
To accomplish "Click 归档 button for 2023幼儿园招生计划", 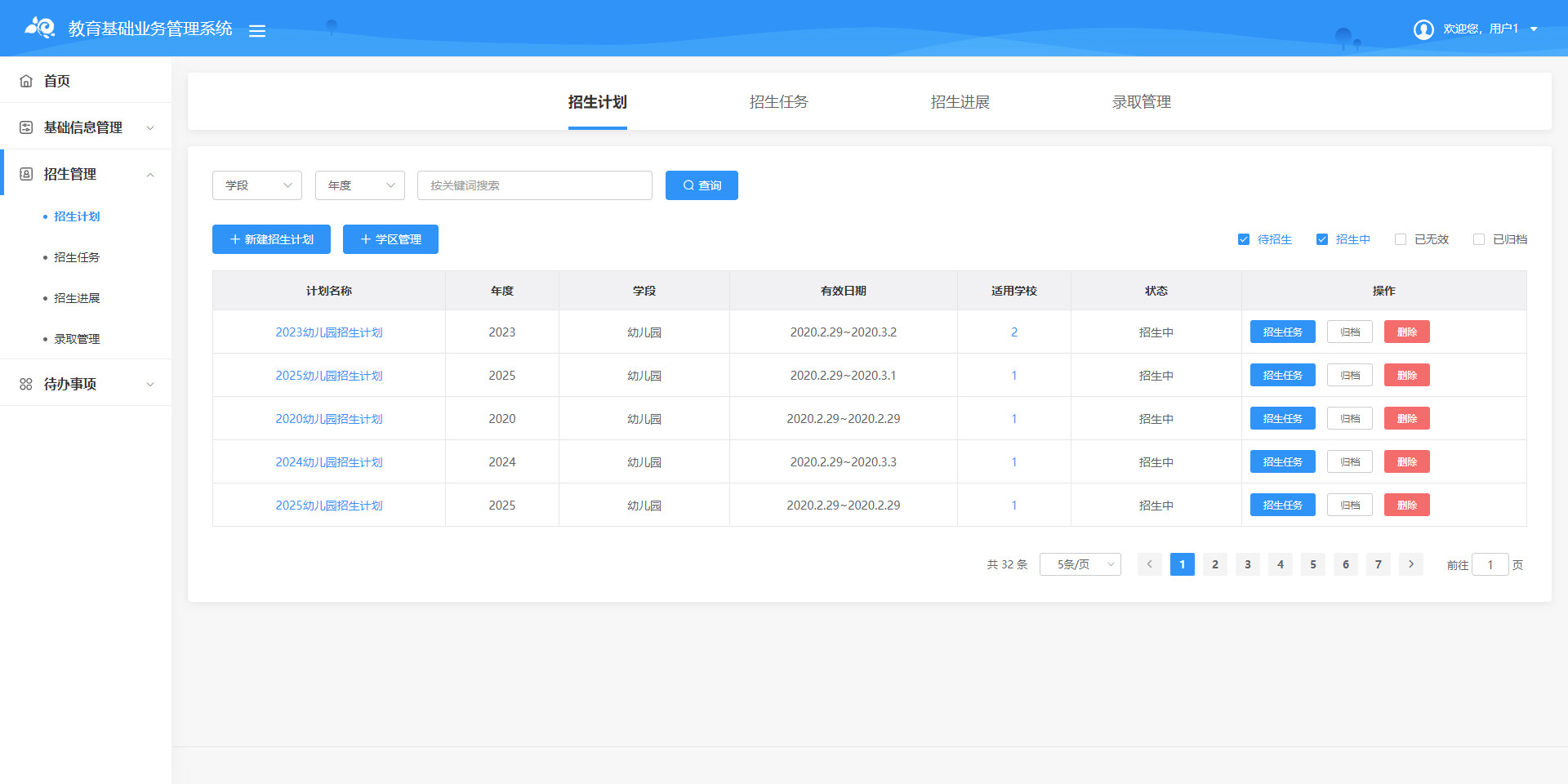I will click(x=1350, y=332).
